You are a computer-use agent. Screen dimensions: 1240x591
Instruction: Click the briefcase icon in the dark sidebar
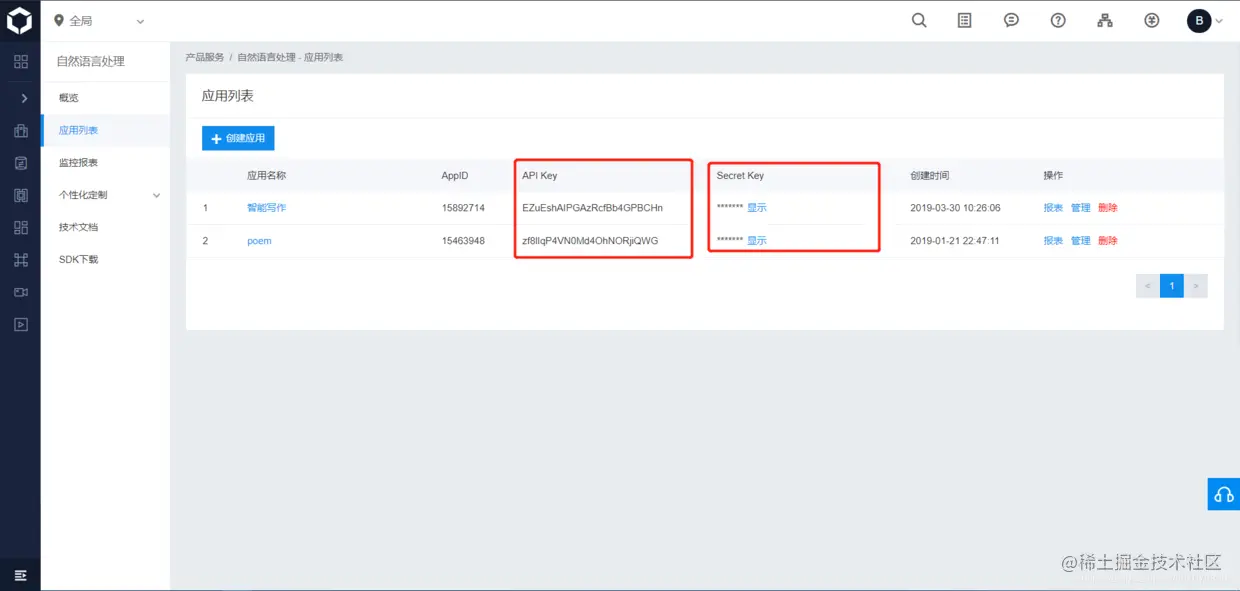tap(20, 130)
